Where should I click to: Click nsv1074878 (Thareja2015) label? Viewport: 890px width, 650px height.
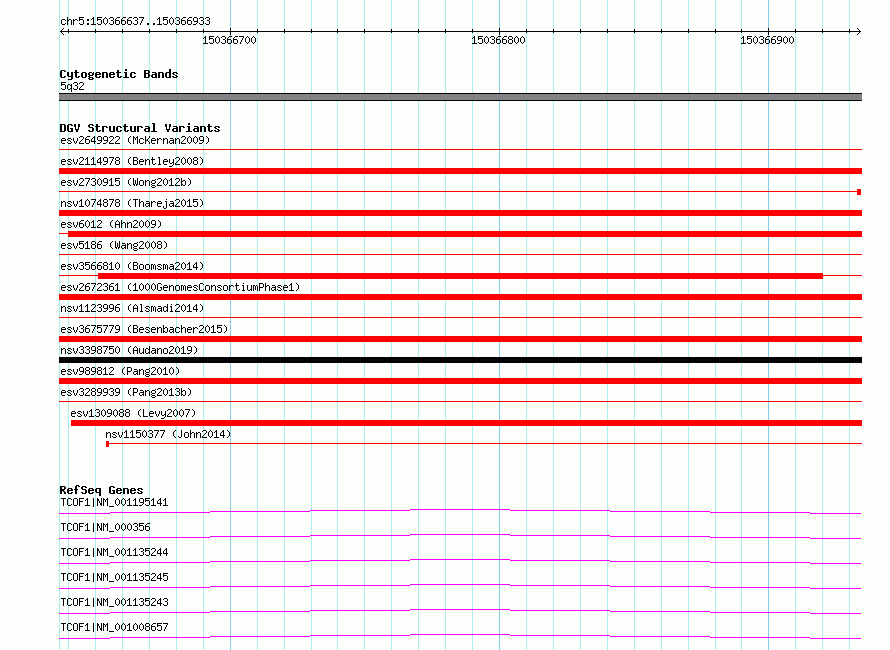click(132, 203)
